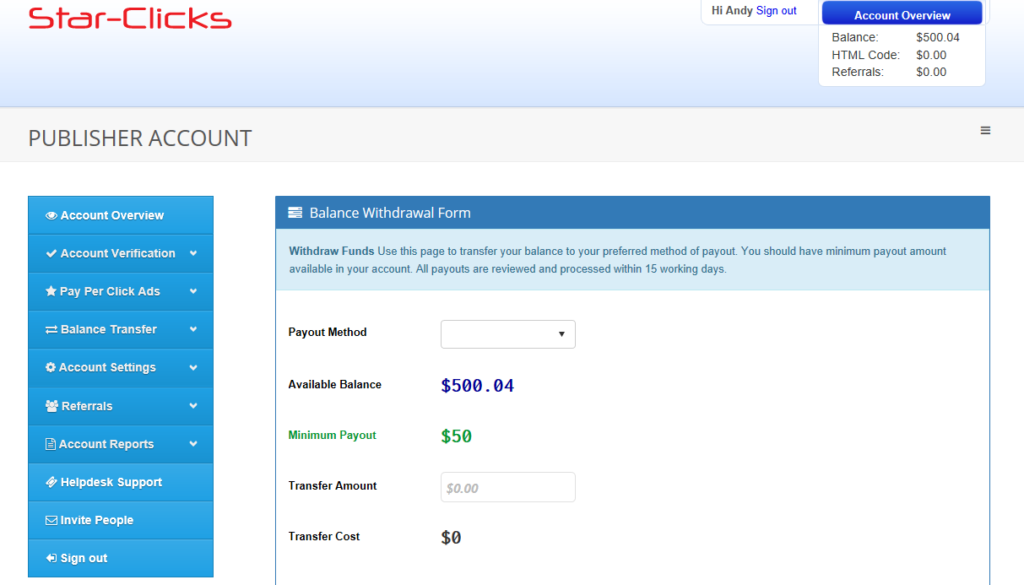
Task: Click the eye icon beside Account Overview
Action: tap(51, 215)
